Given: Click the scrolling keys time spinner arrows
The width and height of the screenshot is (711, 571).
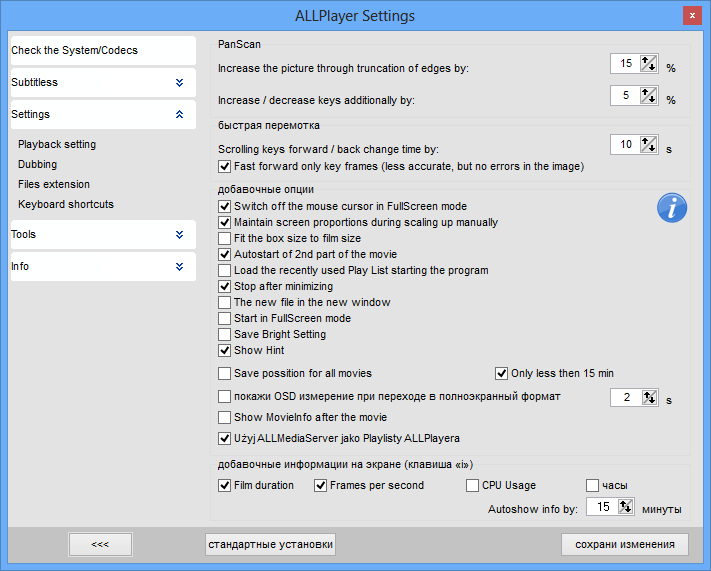Looking at the screenshot, I should [x=648, y=145].
